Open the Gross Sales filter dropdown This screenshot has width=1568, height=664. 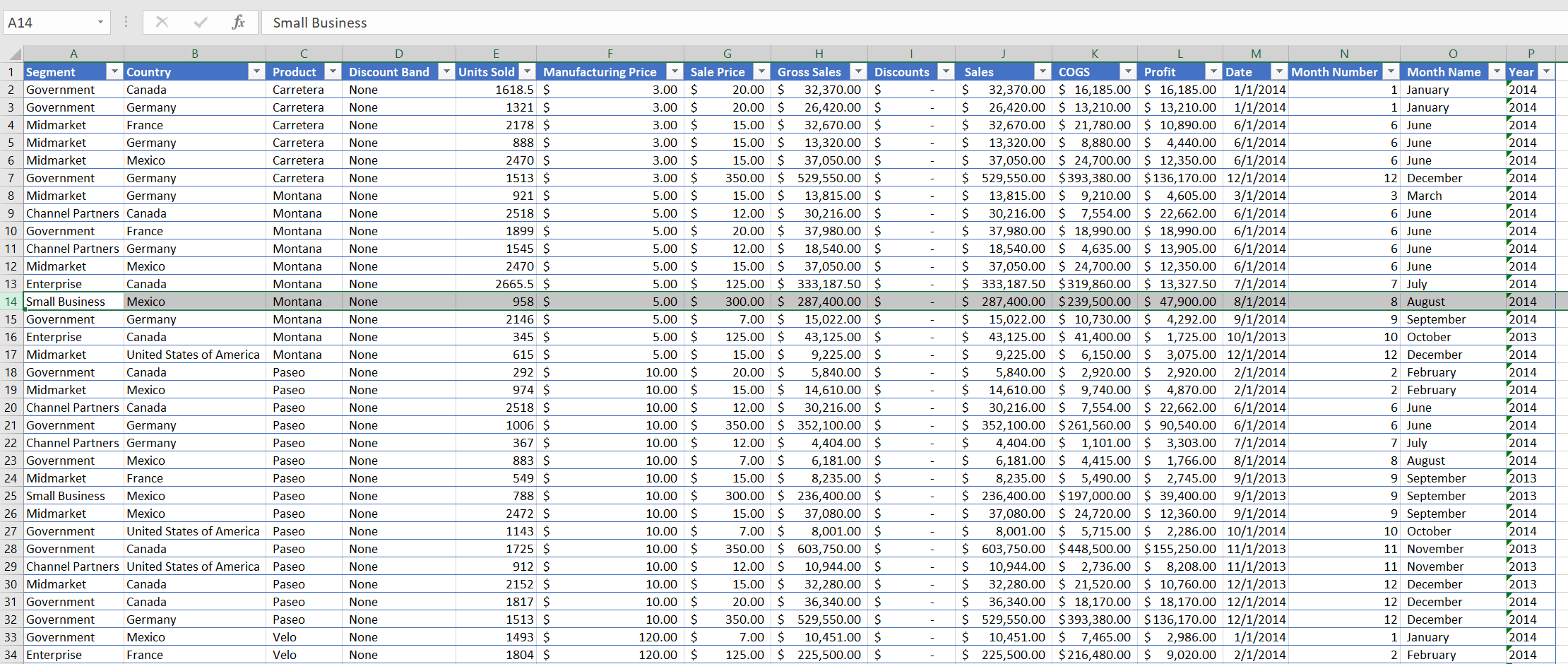pos(858,71)
